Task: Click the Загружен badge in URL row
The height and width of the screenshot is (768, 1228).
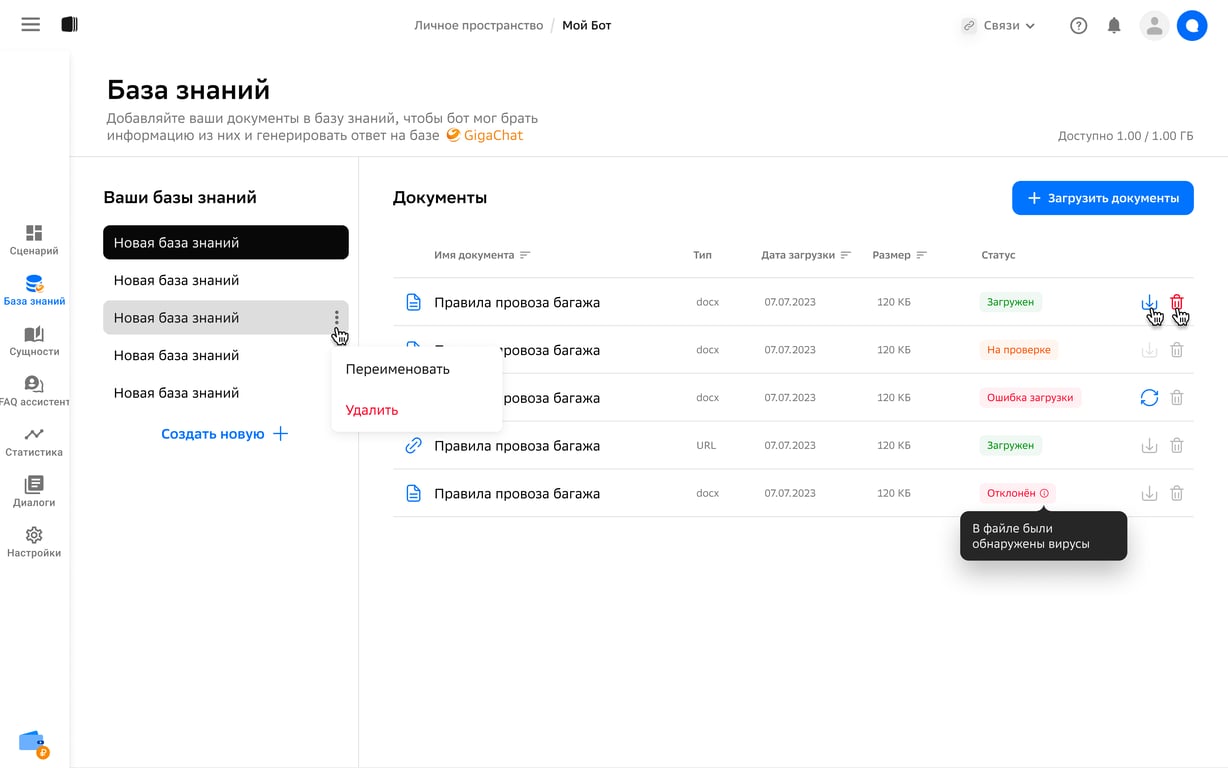Action: (x=1010, y=446)
